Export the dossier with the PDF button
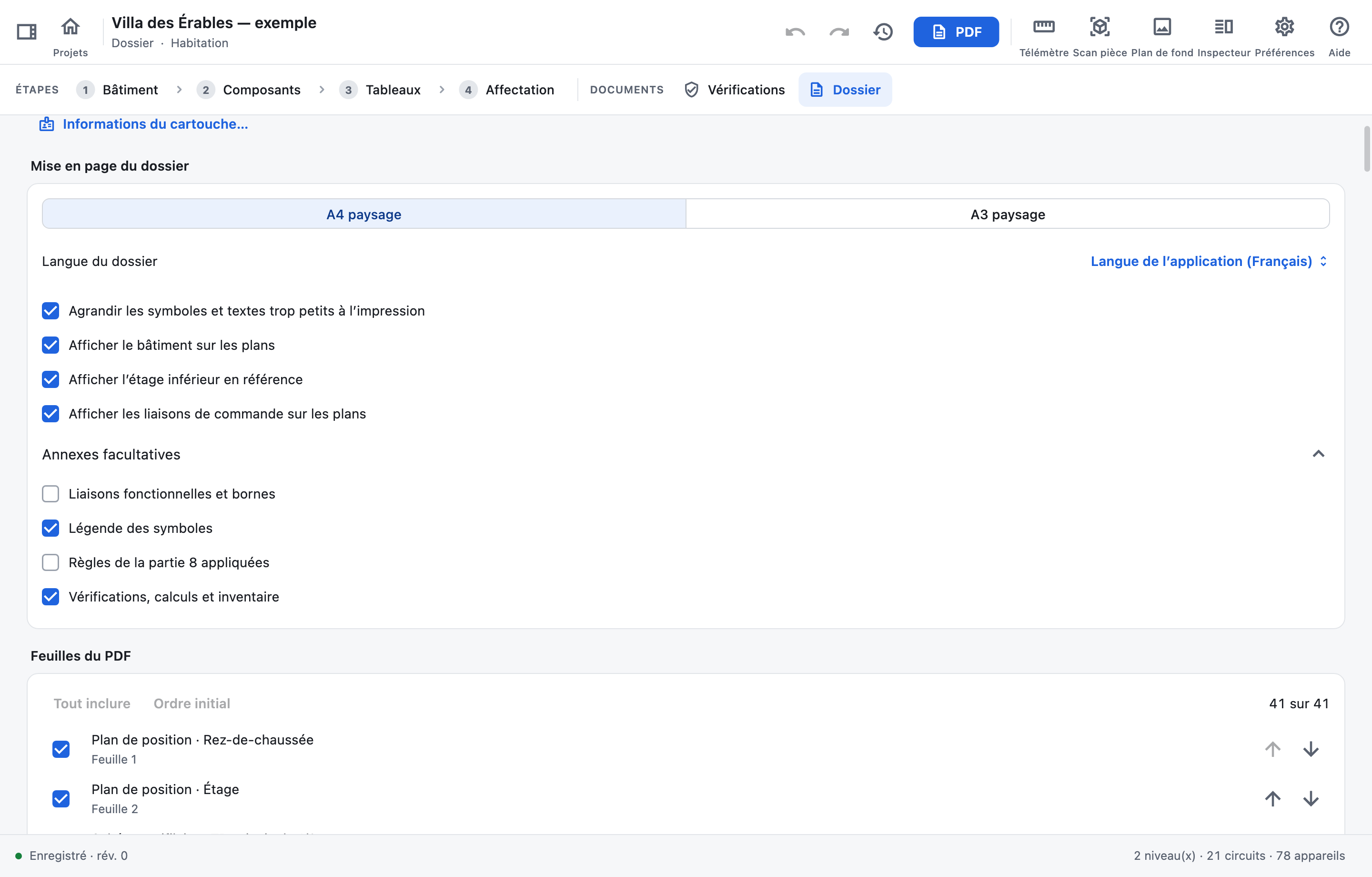This screenshot has height=877, width=1372. tap(956, 32)
